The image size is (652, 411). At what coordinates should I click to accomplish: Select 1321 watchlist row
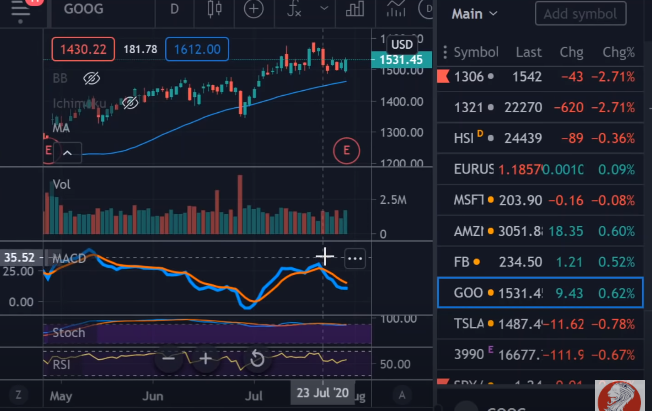(540, 107)
